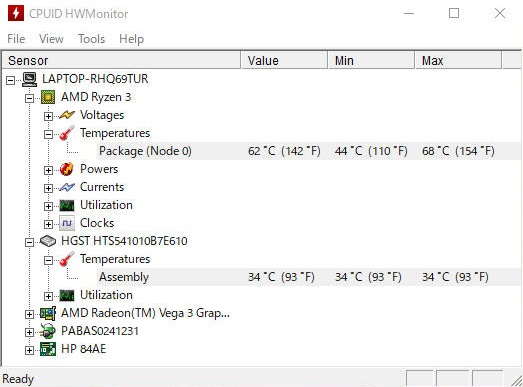523x387 pixels.
Task: Click the Powers flame icon
Action: (66, 169)
